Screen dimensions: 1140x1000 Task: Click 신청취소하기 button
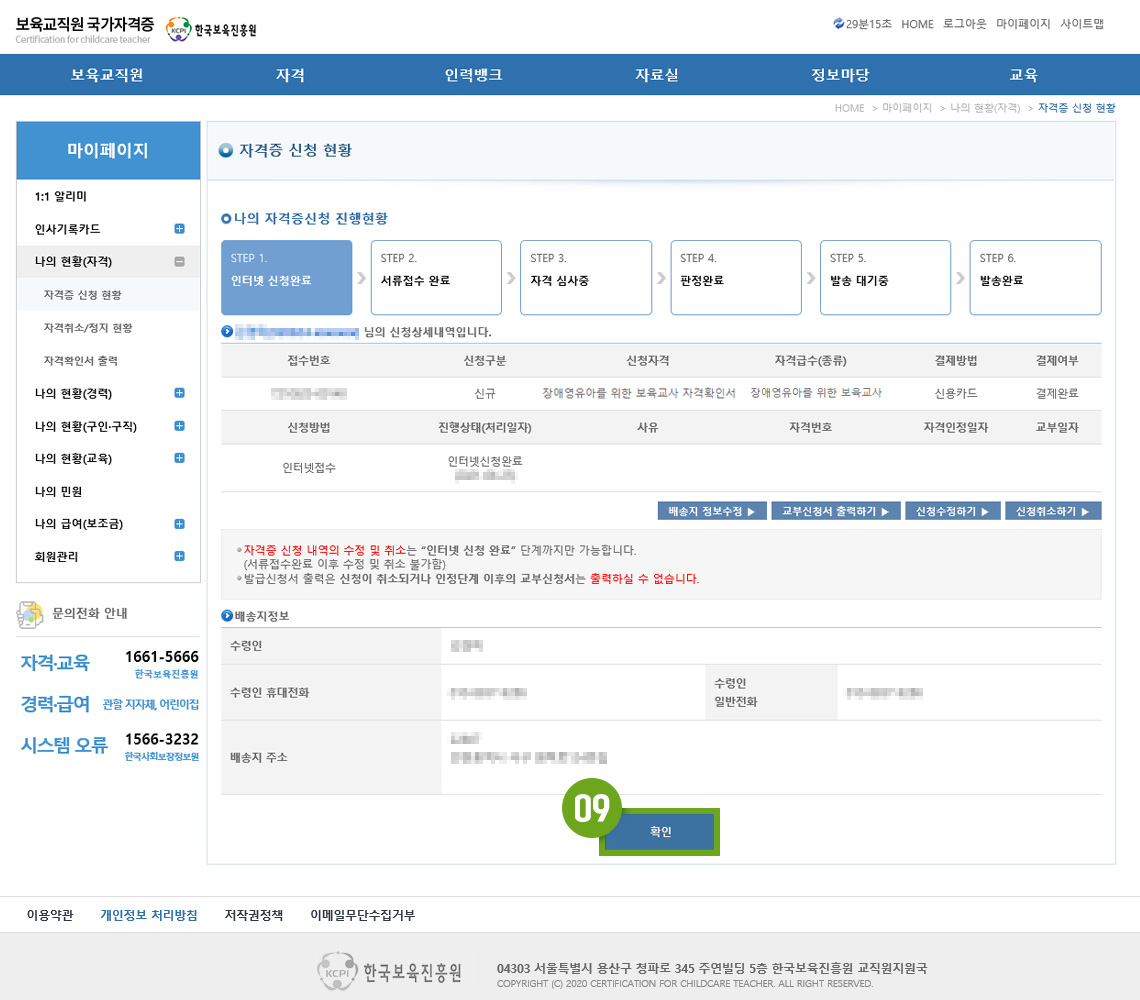[1052, 511]
